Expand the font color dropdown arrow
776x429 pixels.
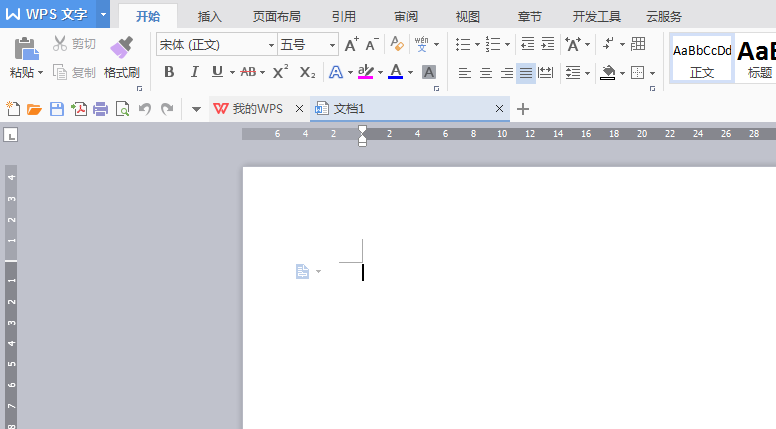[x=410, y=73]
